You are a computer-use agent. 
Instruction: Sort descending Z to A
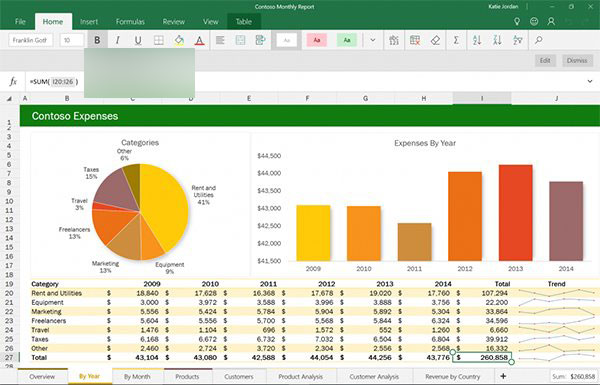[497, 40]
